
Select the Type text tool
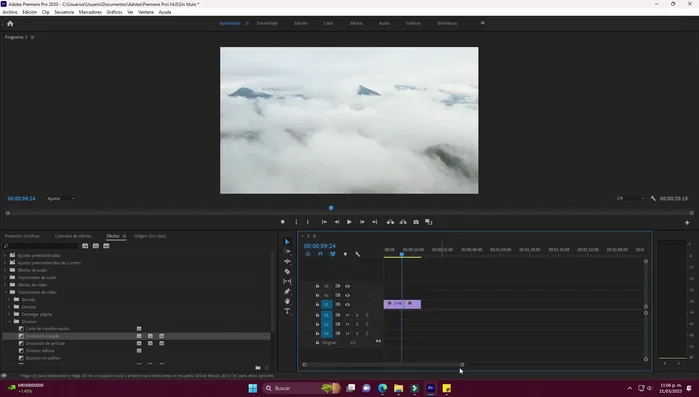point(287,311)
